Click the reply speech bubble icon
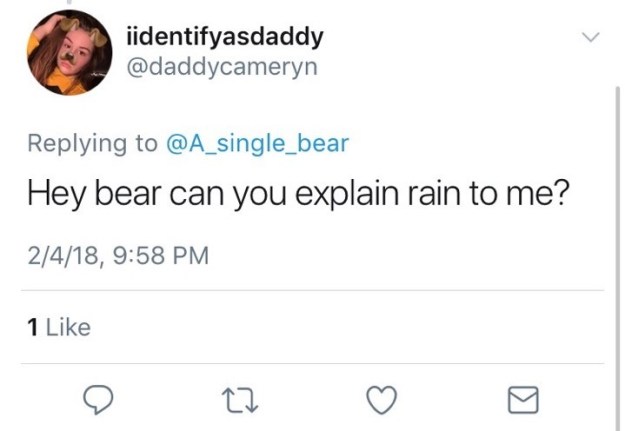 coord(97,400)
